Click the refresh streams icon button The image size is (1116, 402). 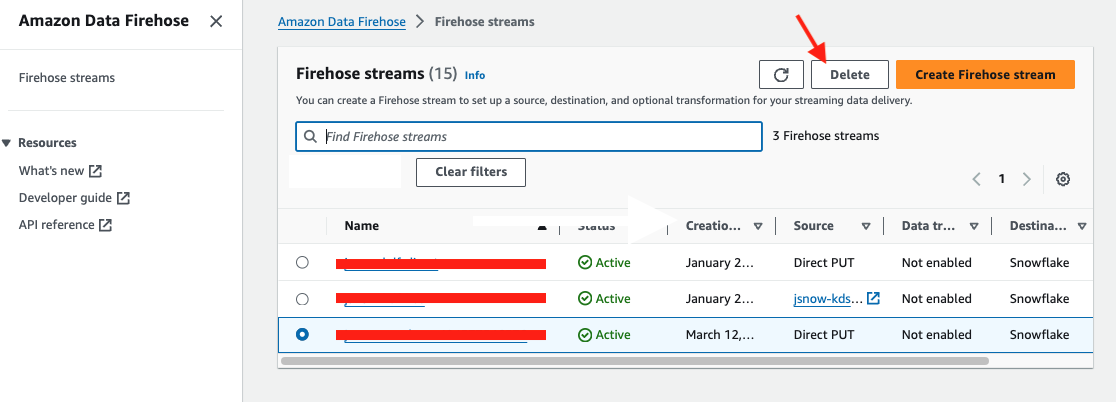pos(781,75)
